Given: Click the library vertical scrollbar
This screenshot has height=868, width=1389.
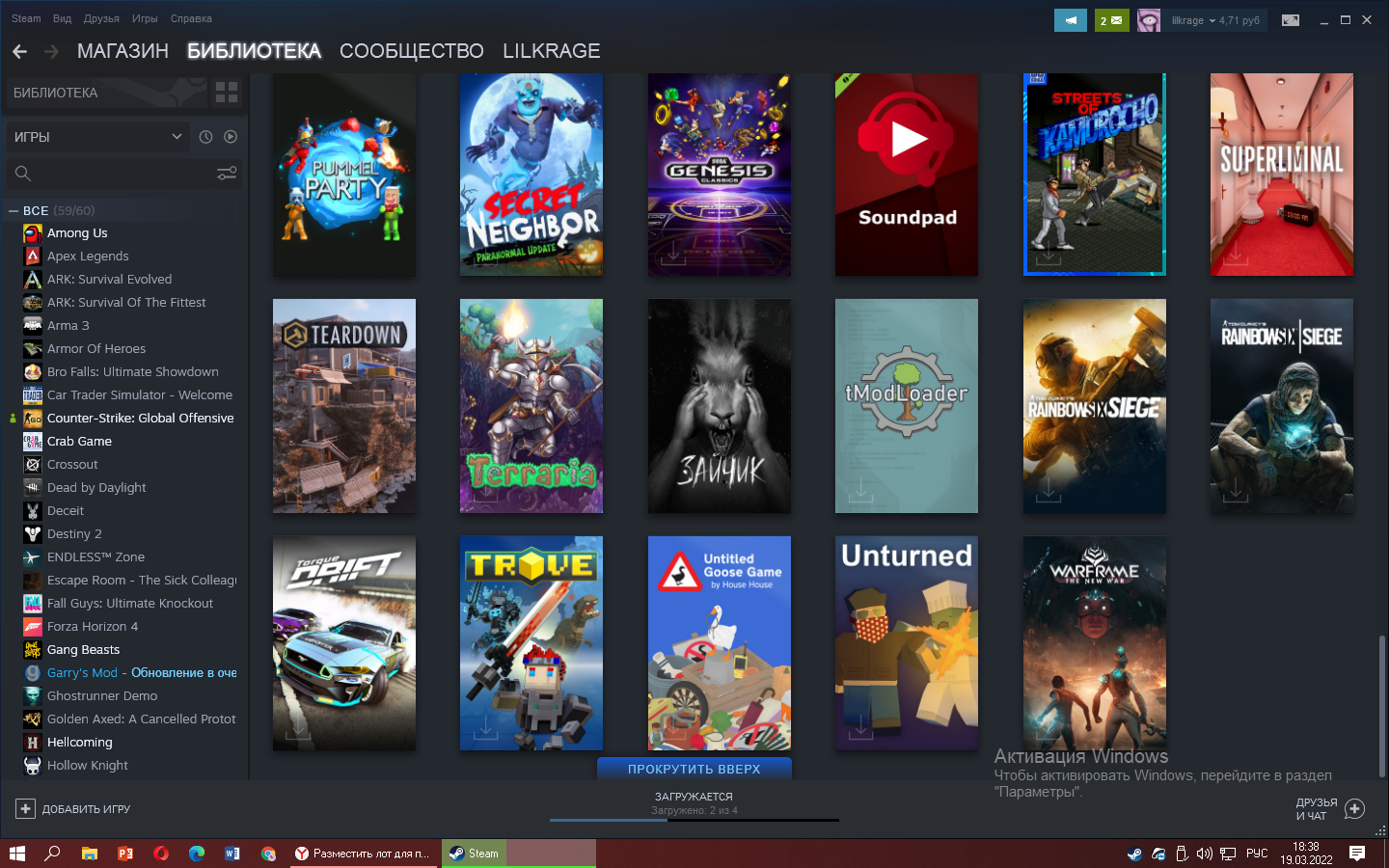Looking at the screenshot, I should tap(1381, 704).
